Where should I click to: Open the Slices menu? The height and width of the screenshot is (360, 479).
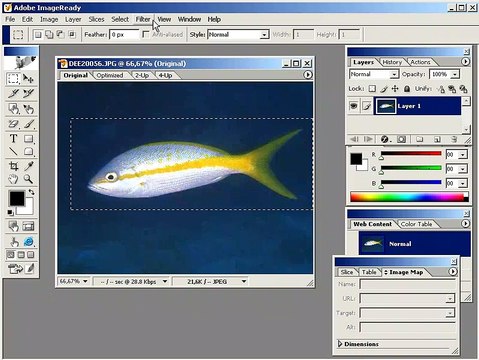point(96,19)
